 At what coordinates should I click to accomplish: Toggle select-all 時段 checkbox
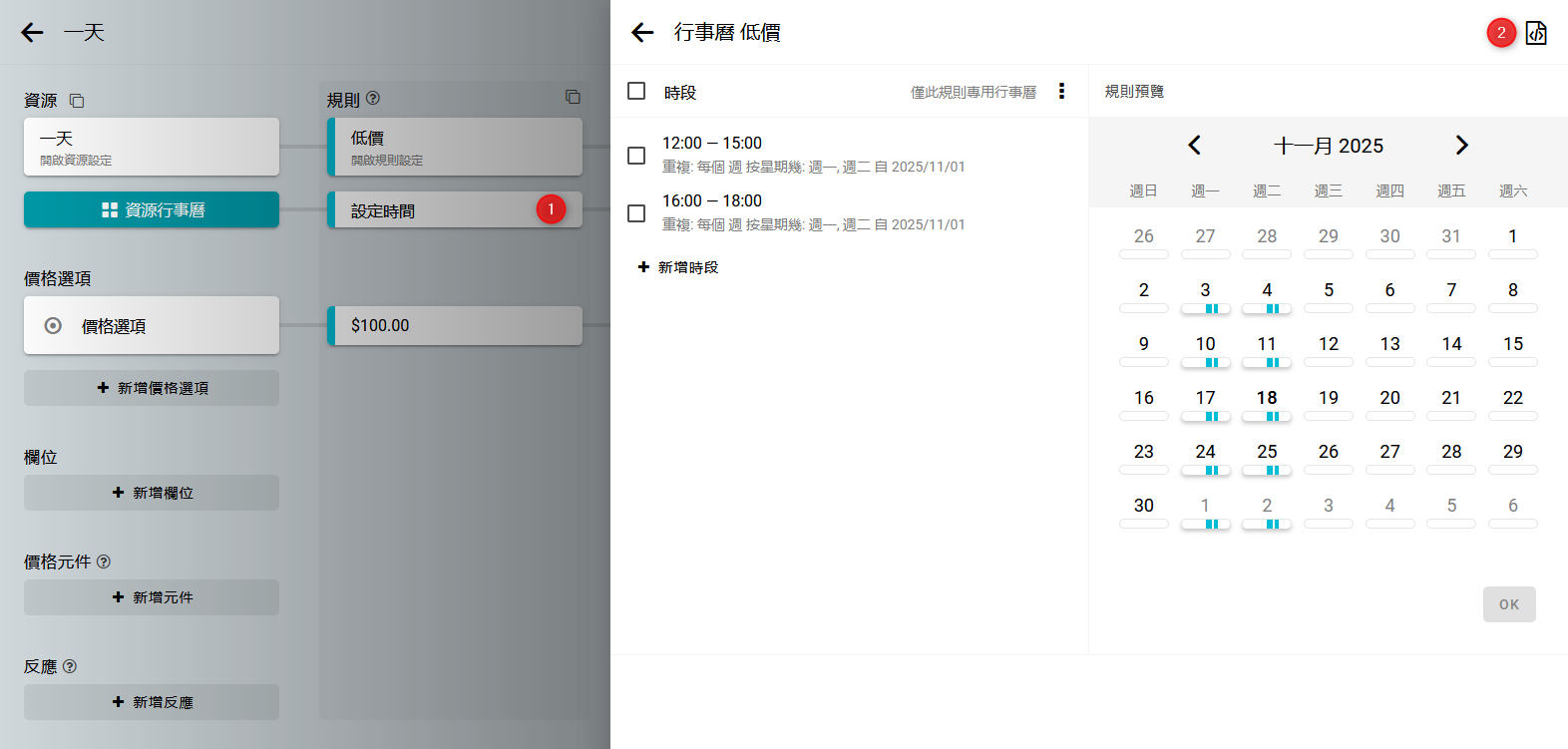[636, 92]
